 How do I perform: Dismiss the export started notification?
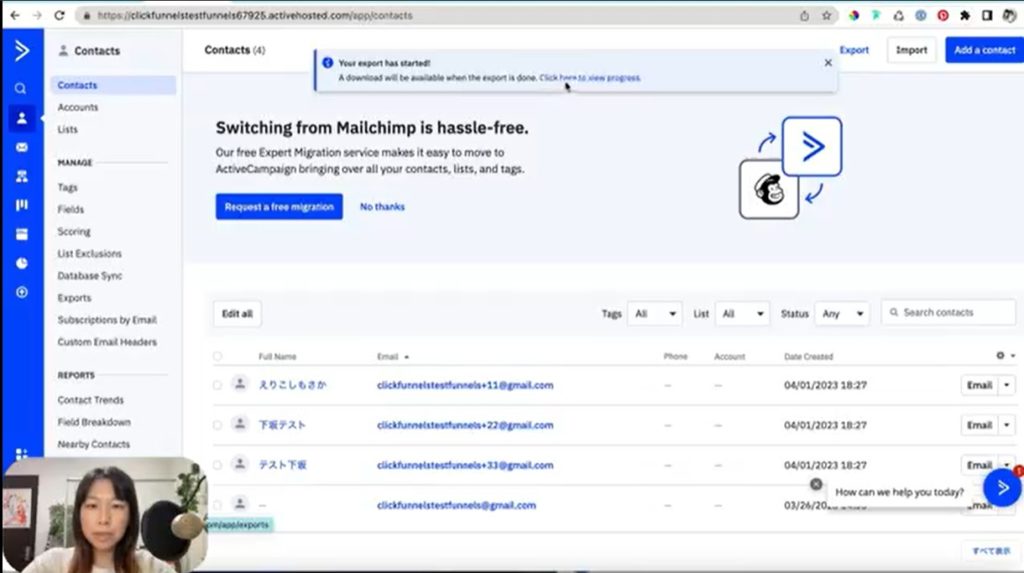pyautogui.click(x=827, y=62)
